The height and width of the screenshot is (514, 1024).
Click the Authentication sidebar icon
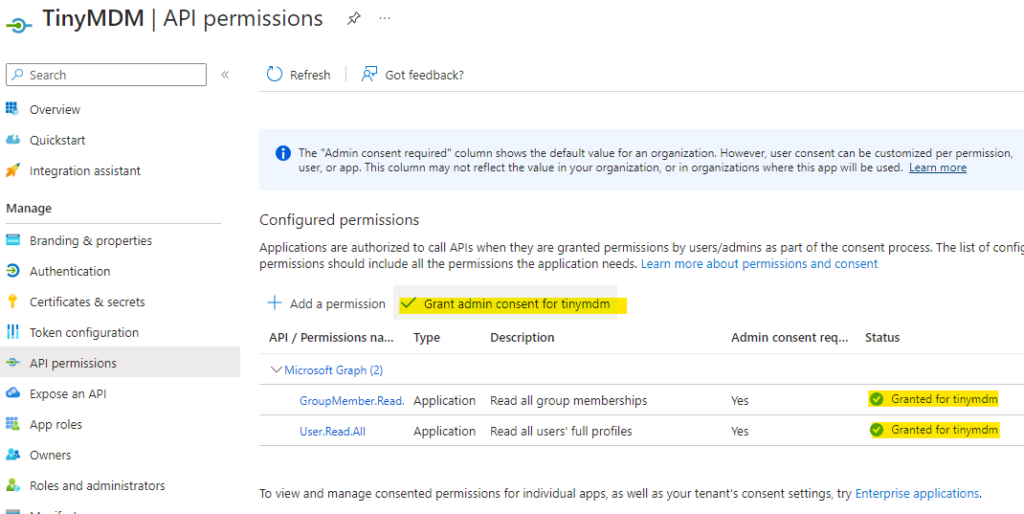coord(12,270)
